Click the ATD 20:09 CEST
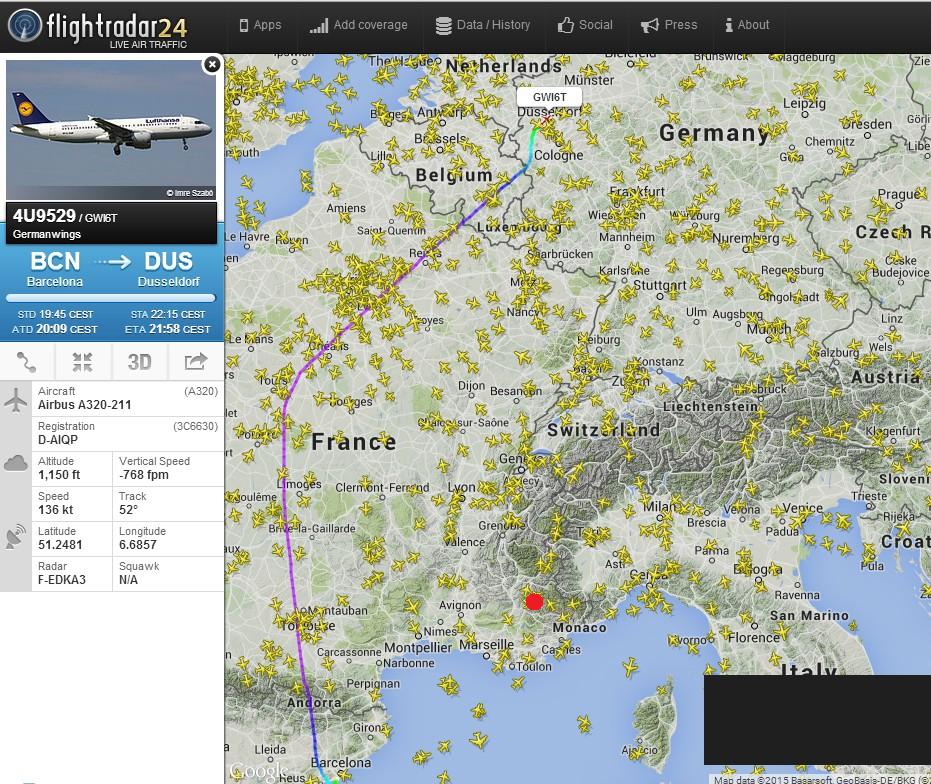 tap(55, 329)
